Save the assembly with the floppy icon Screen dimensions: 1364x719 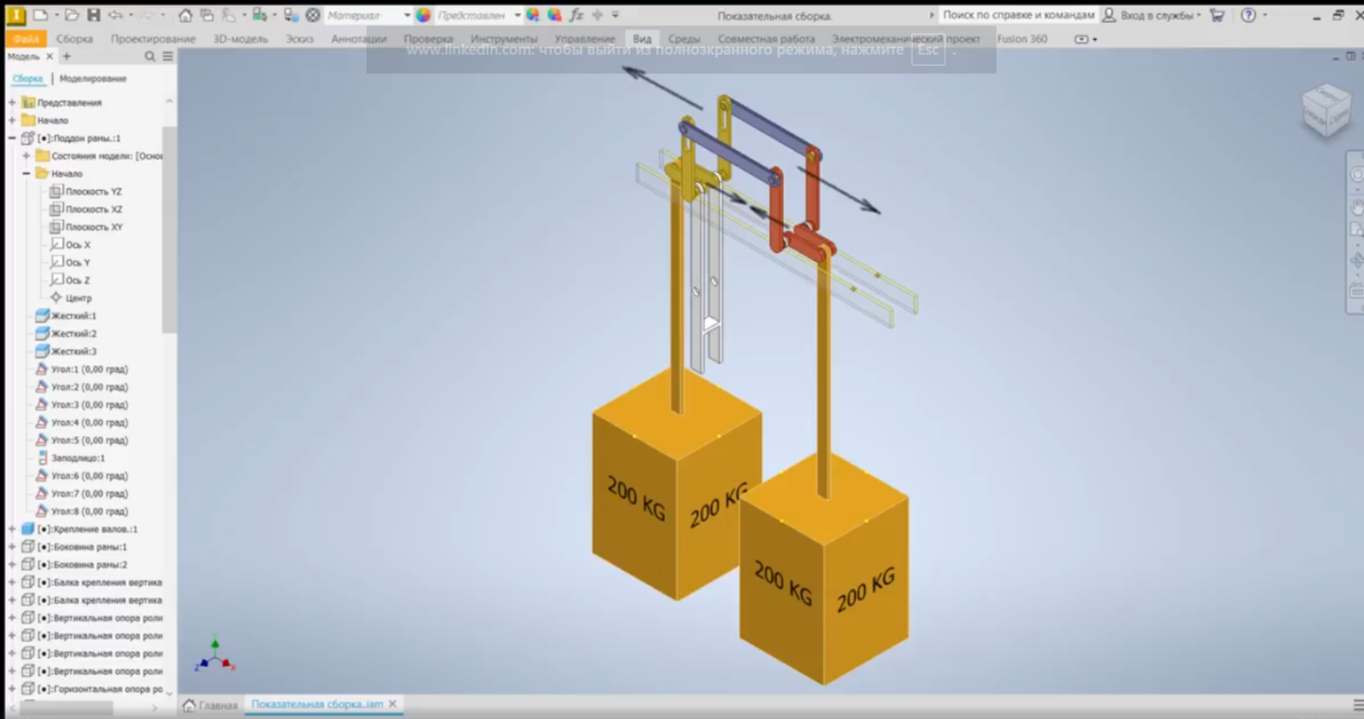click(93, 15)
